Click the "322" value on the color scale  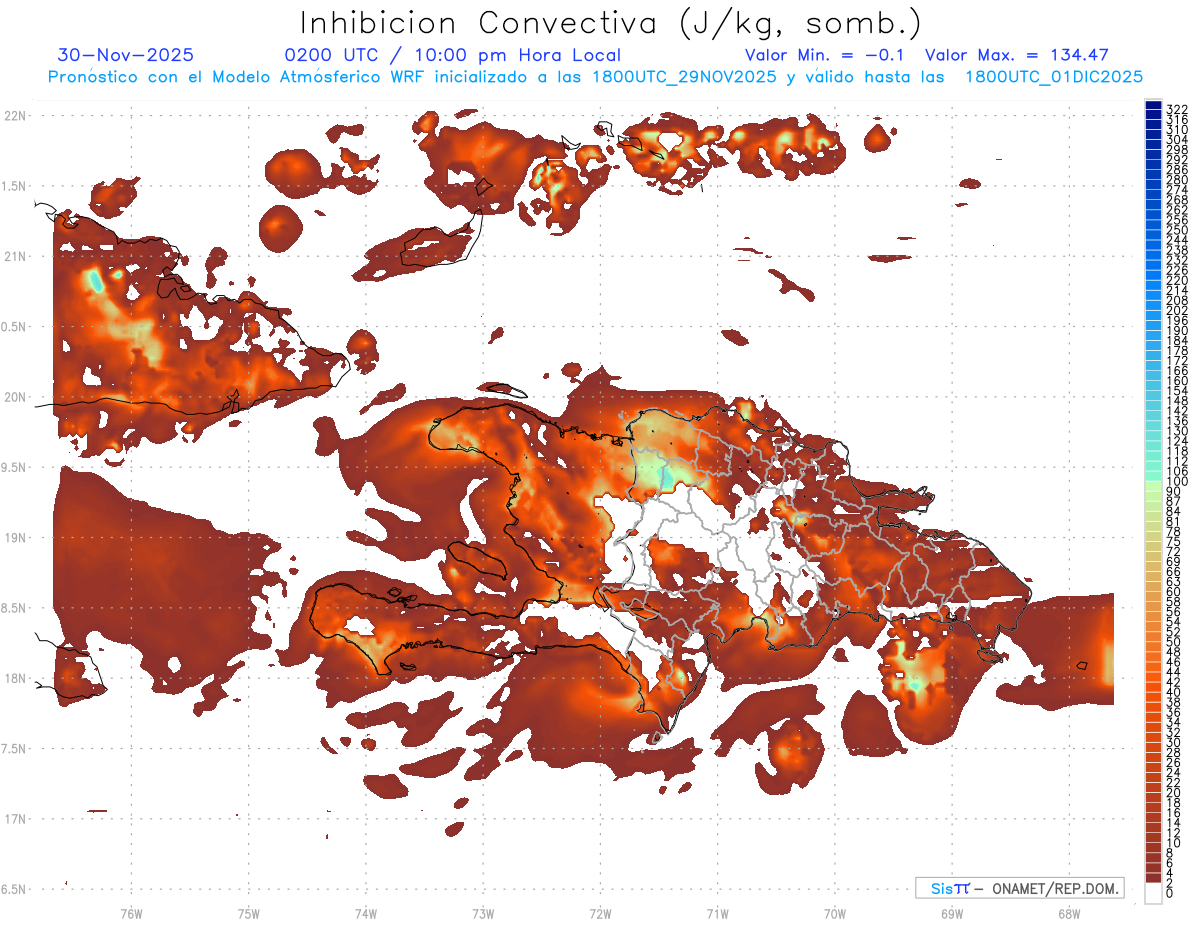click(1177, 109)
